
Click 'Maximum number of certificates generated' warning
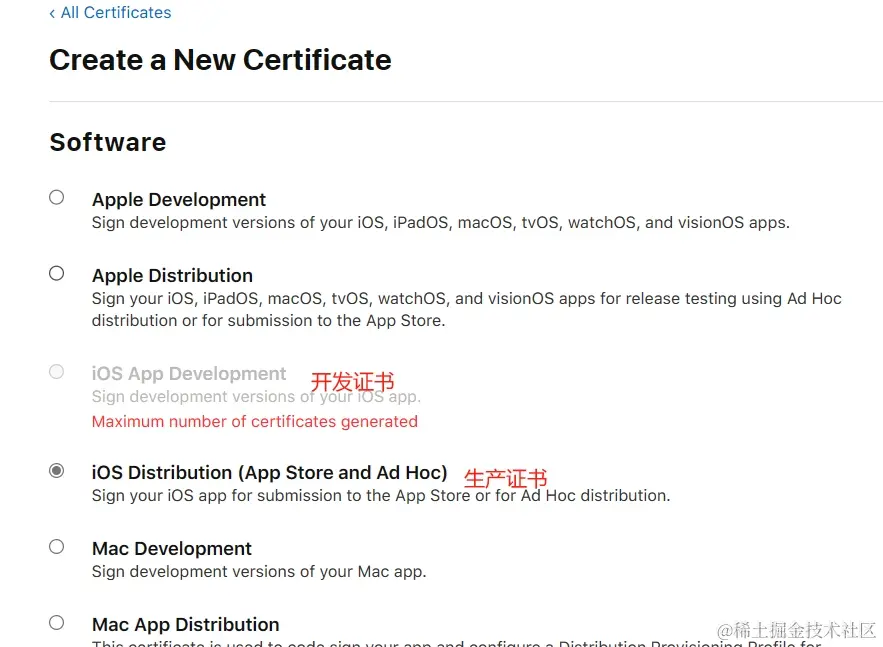tap(255, 421)
